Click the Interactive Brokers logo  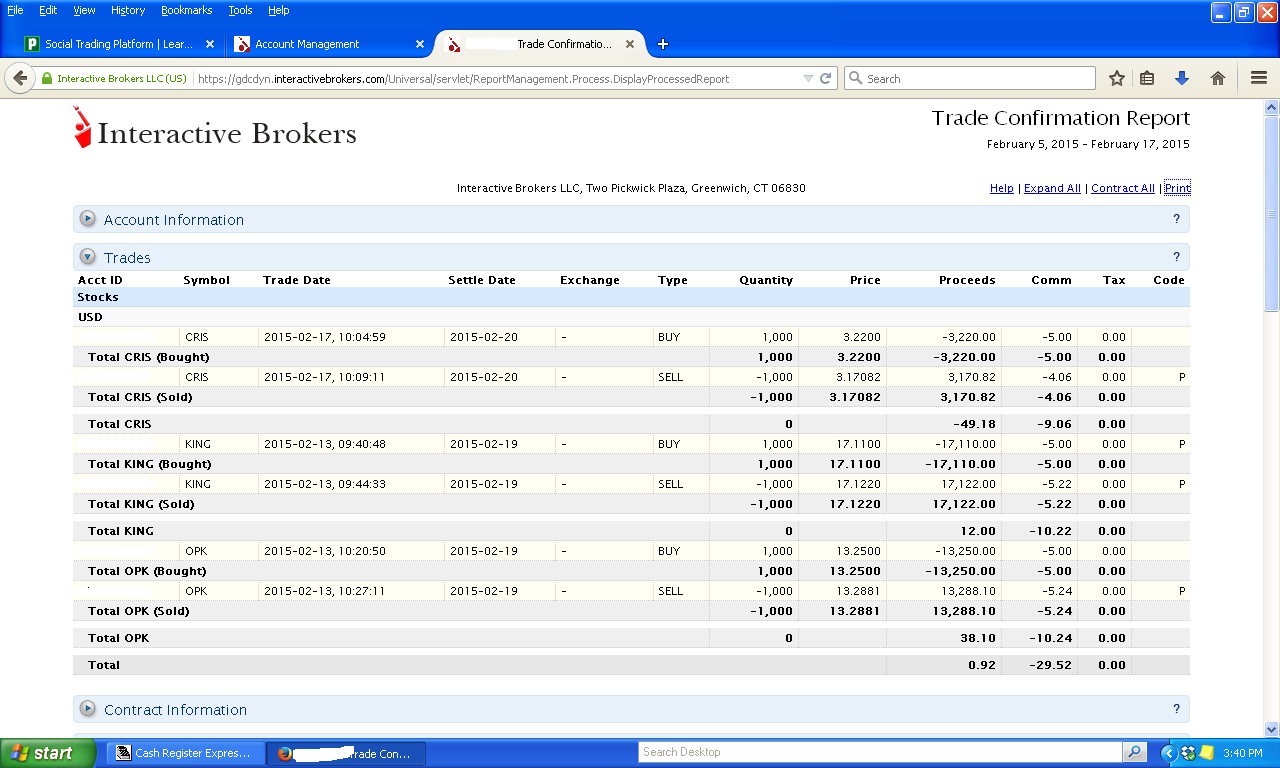pyautogui.click(x=215, y=130)
